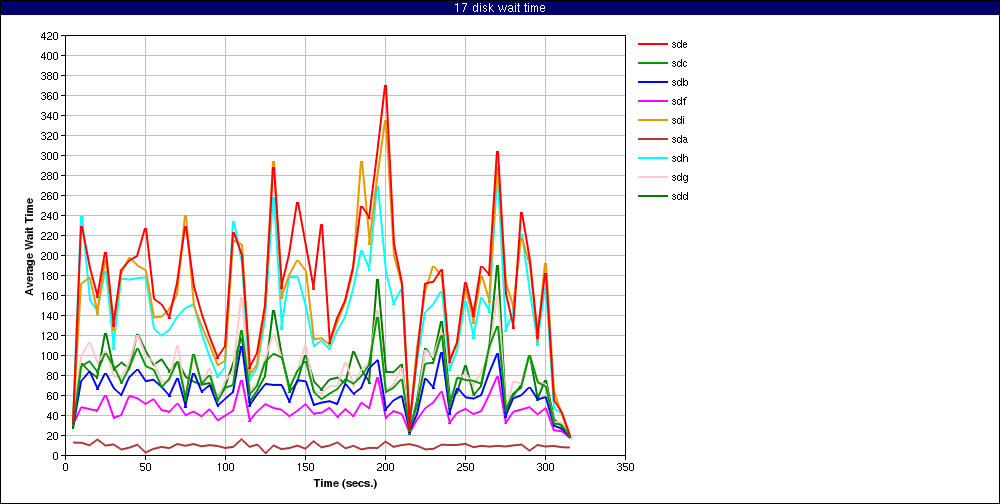Click the sdf legend label
This screenshot has height=504, width=1000.
point(679,101)
